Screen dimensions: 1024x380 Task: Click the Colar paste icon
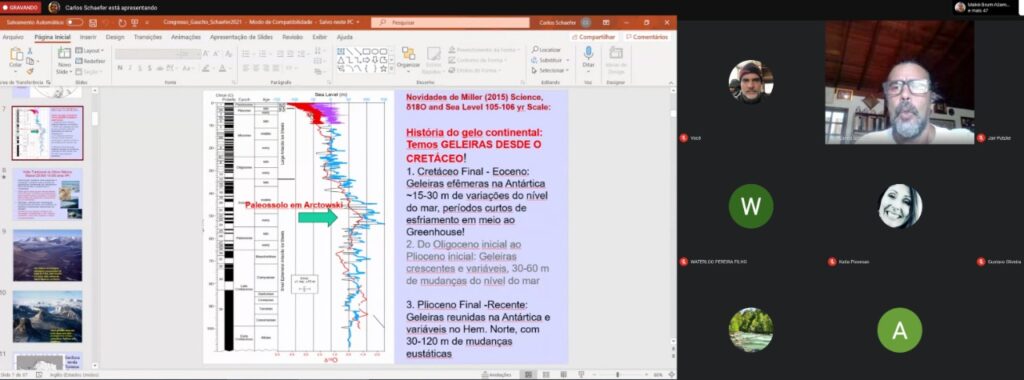16,54
